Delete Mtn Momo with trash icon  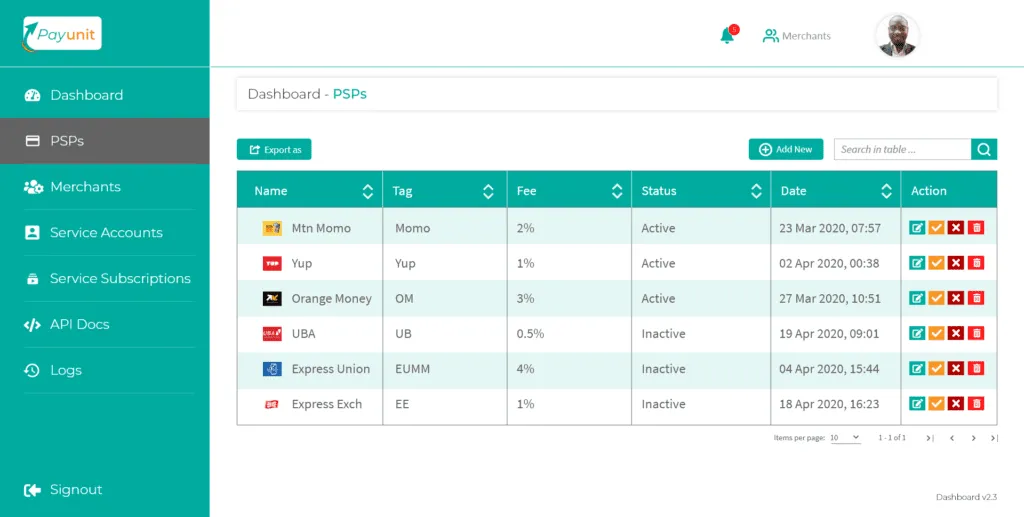(x=976, y=228)
